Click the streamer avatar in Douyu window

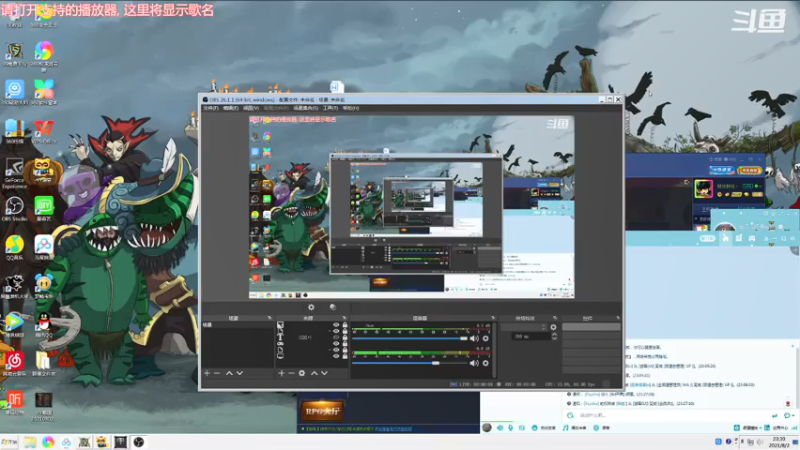click(x=704, y=189)
